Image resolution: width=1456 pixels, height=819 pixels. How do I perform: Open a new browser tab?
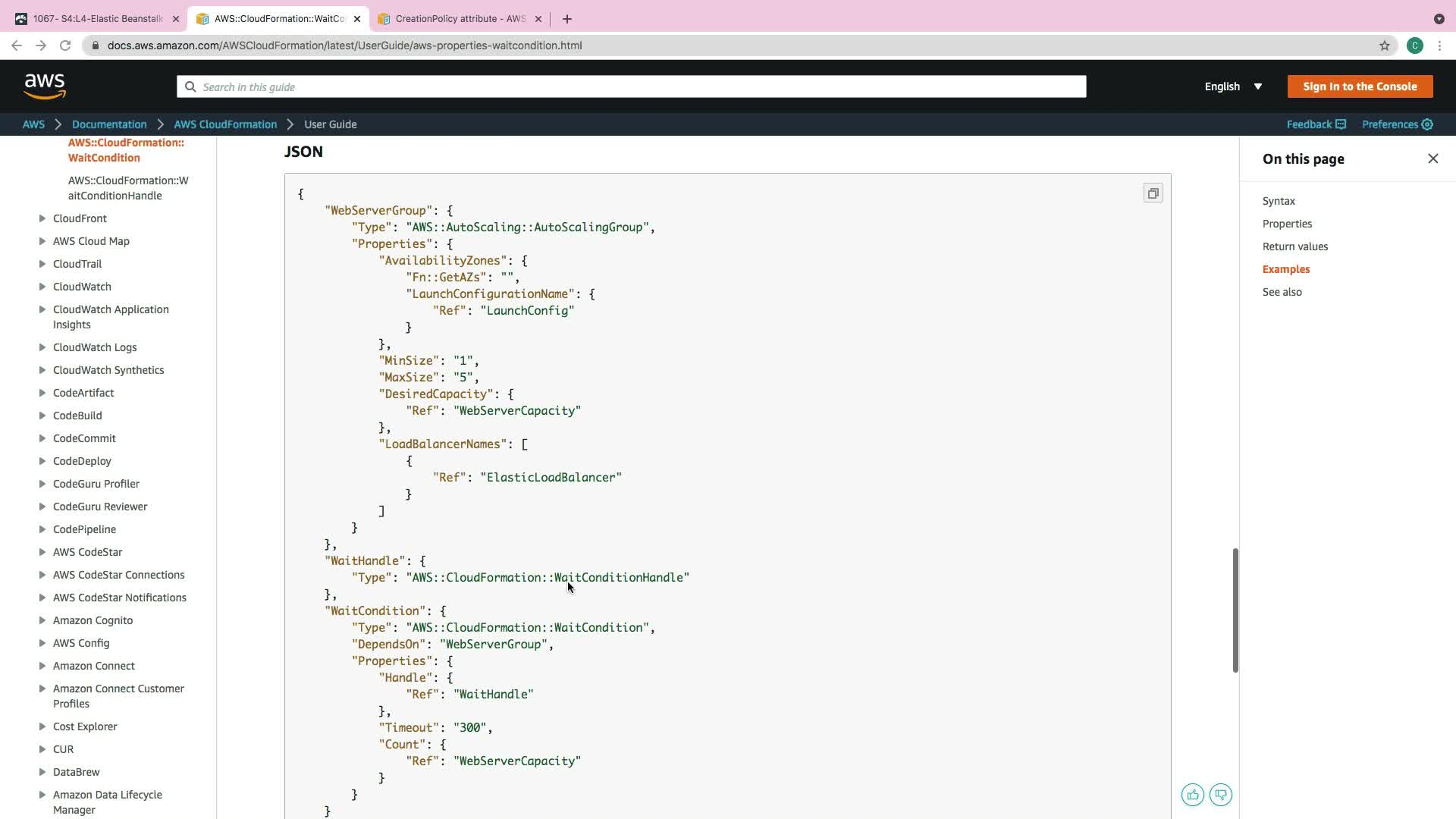point(567,19)
